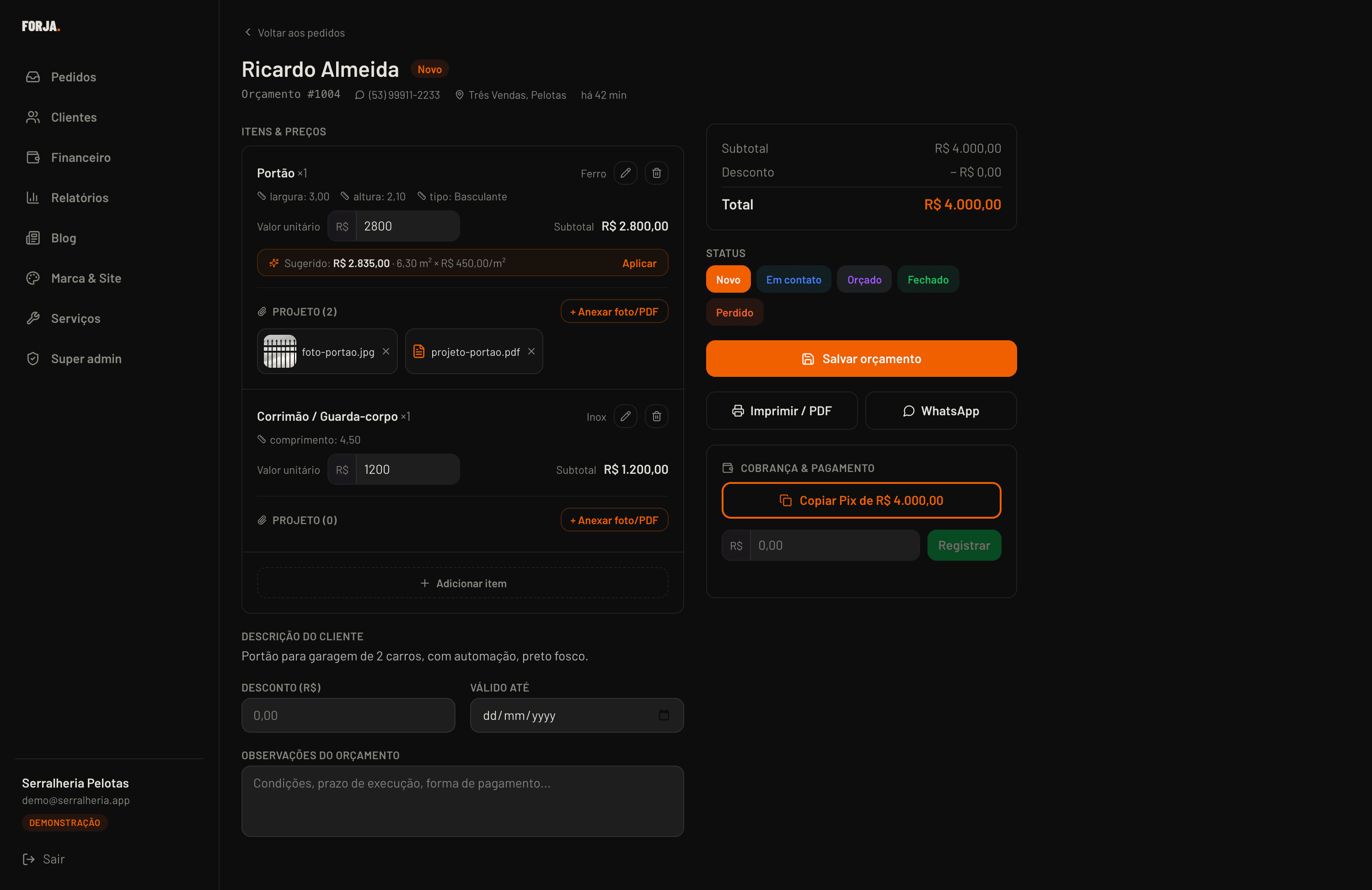Send via WhatsApp button
This screenshot has width=1372, height=890.
pyautogui.click(x=941, y=411)
